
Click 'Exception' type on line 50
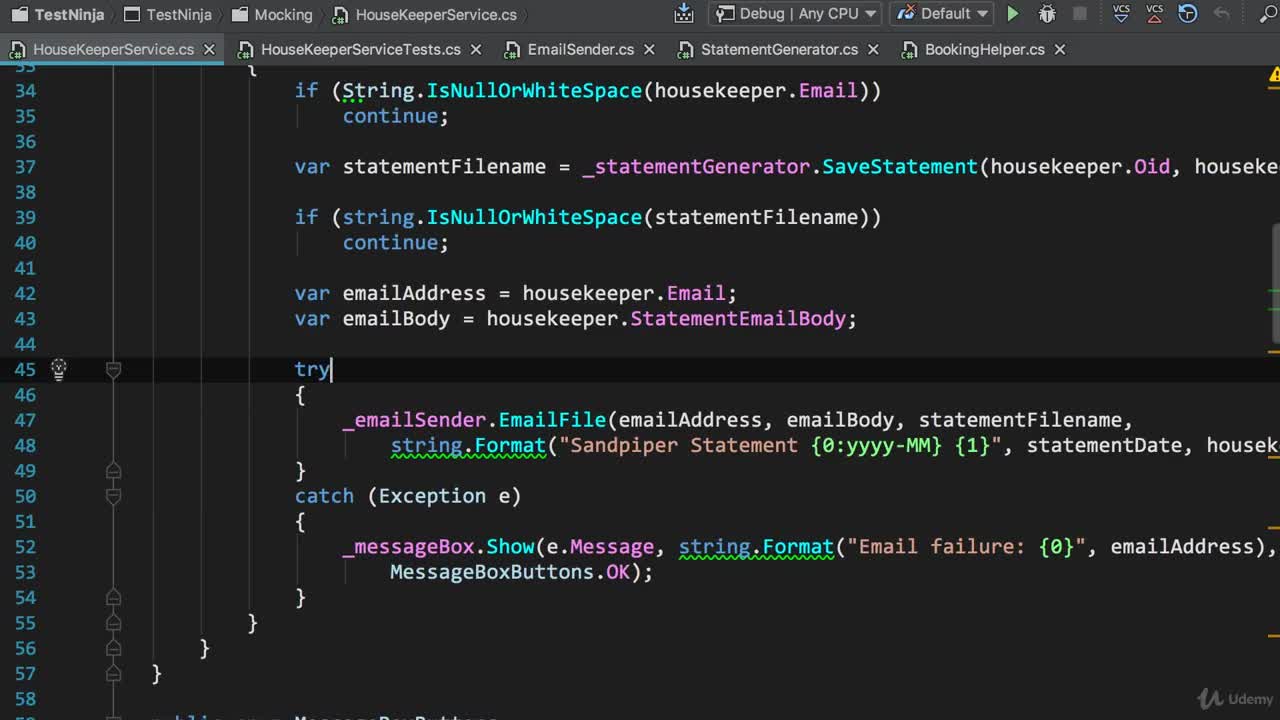432,496
